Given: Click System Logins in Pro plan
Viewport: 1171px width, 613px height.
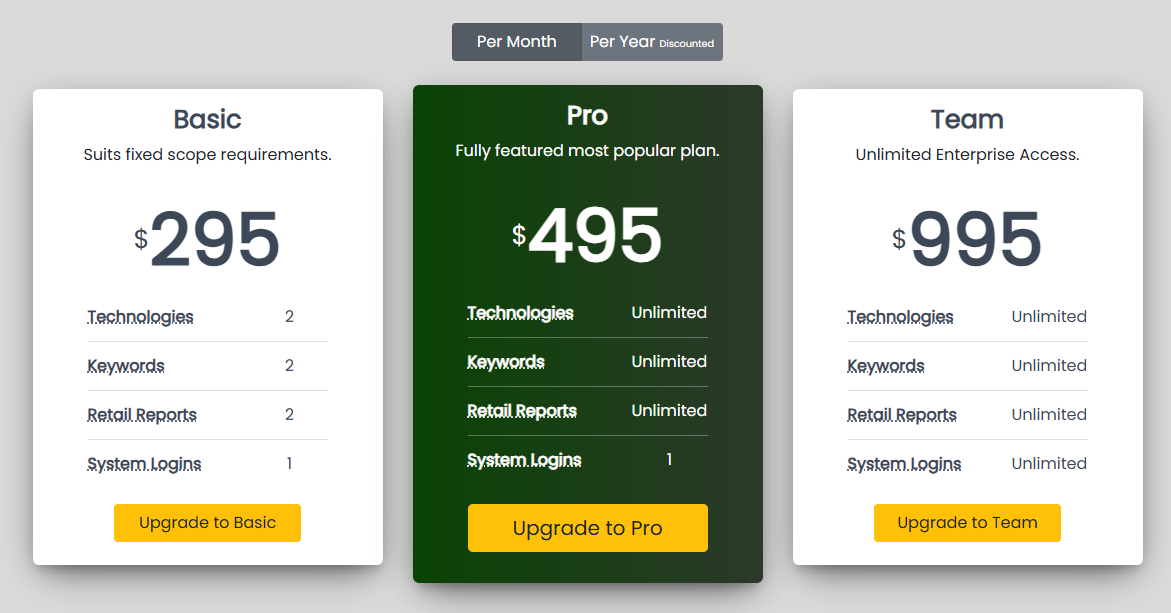Looking at the screenshot, I should click(x=524, y=460).
